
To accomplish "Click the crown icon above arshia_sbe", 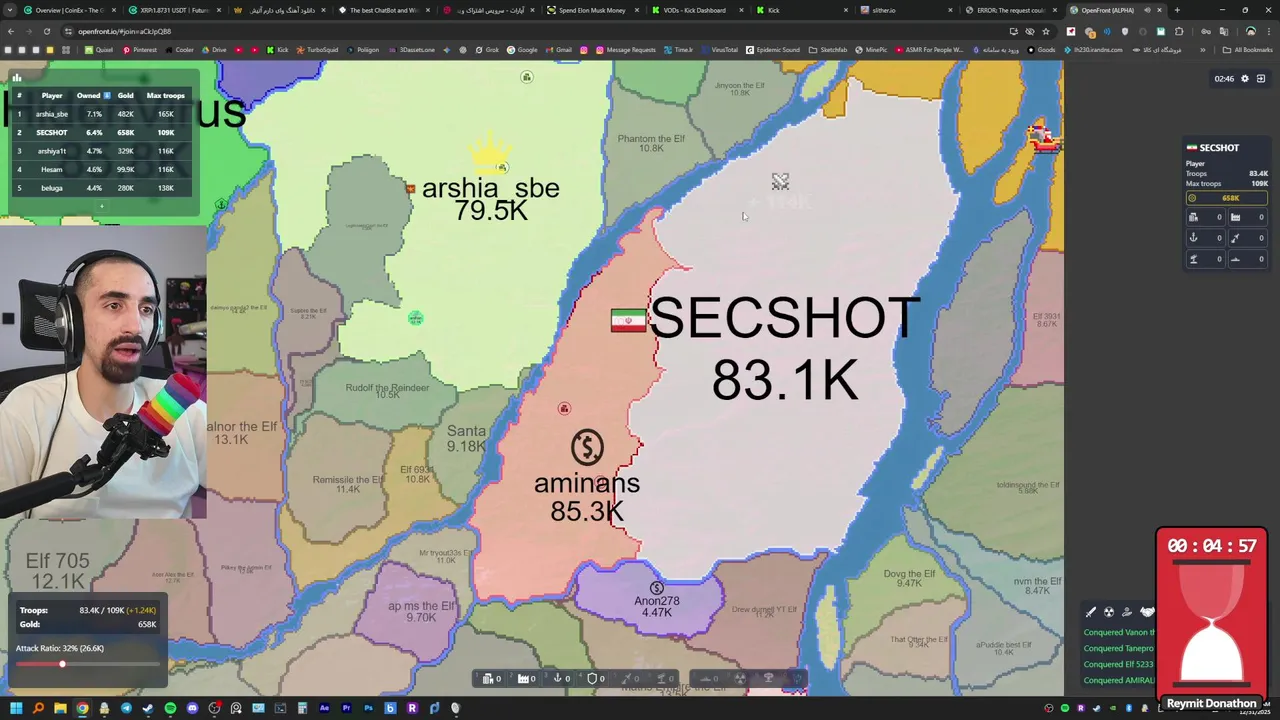I will 489,152.
